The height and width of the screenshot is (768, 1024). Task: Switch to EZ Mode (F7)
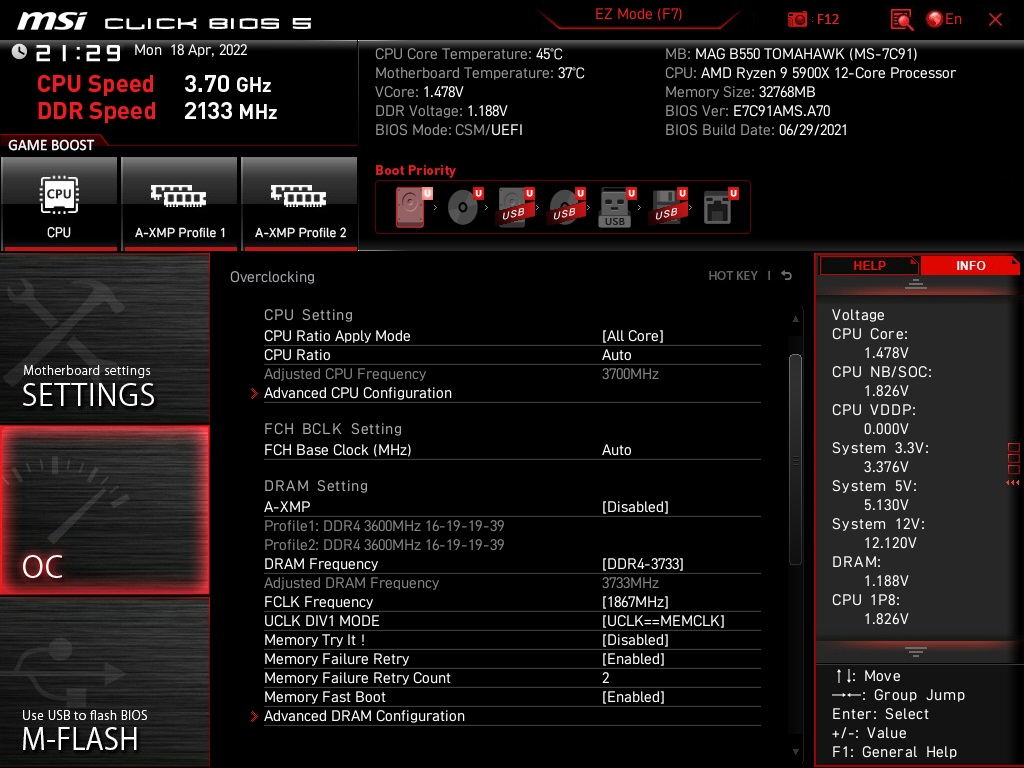[x=638, y=16]
